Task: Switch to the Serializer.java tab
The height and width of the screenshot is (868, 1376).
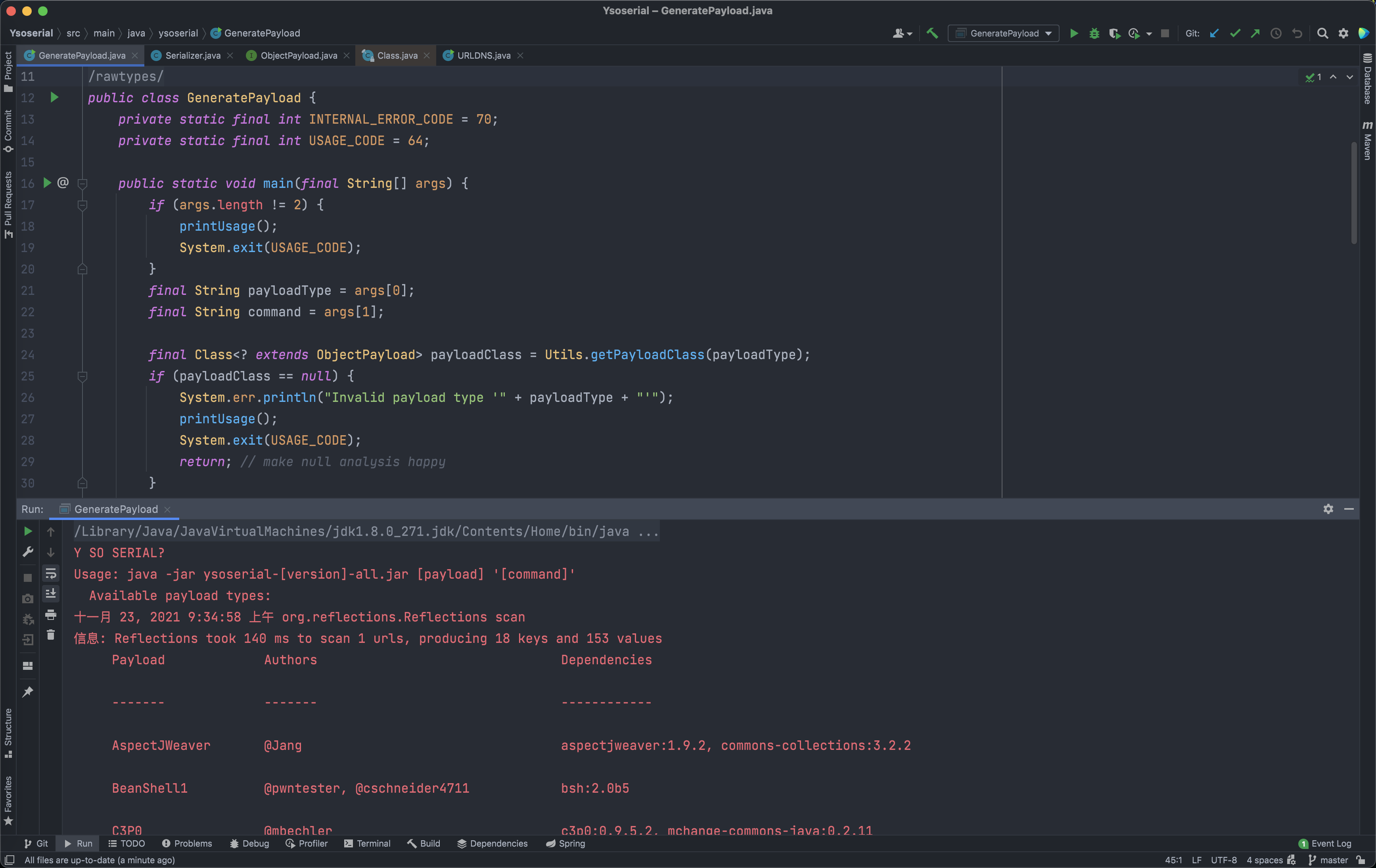Action: (193, 55)
